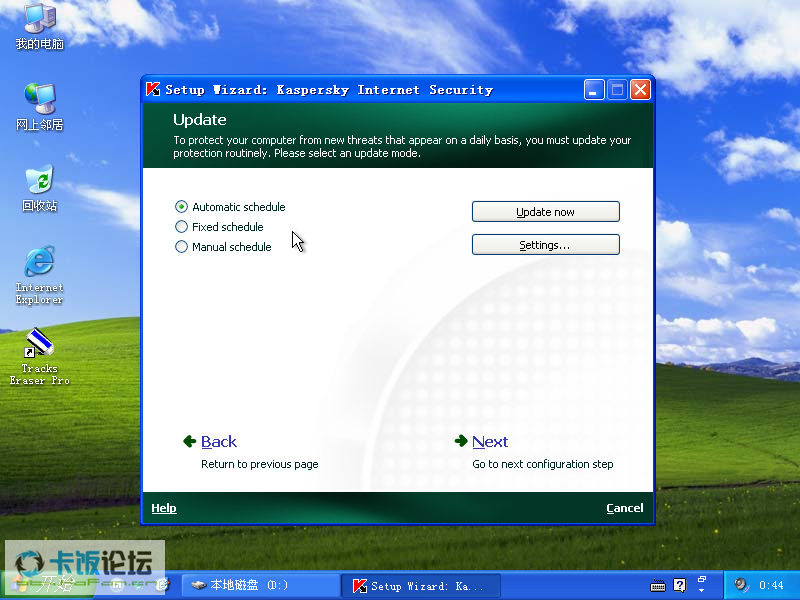Select the Tracks Eraser Pro shortcut
800x600 pixels.
click(x=39, y=357)
